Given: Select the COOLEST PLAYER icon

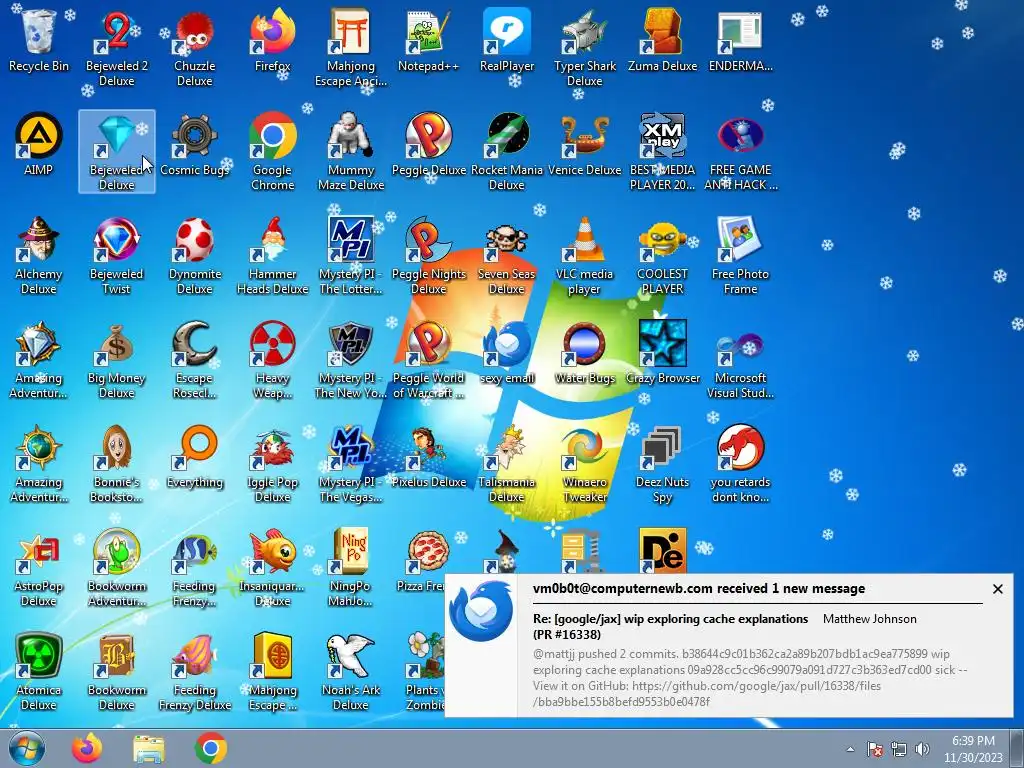Looking at the screenshot, I should coord(662,255).
